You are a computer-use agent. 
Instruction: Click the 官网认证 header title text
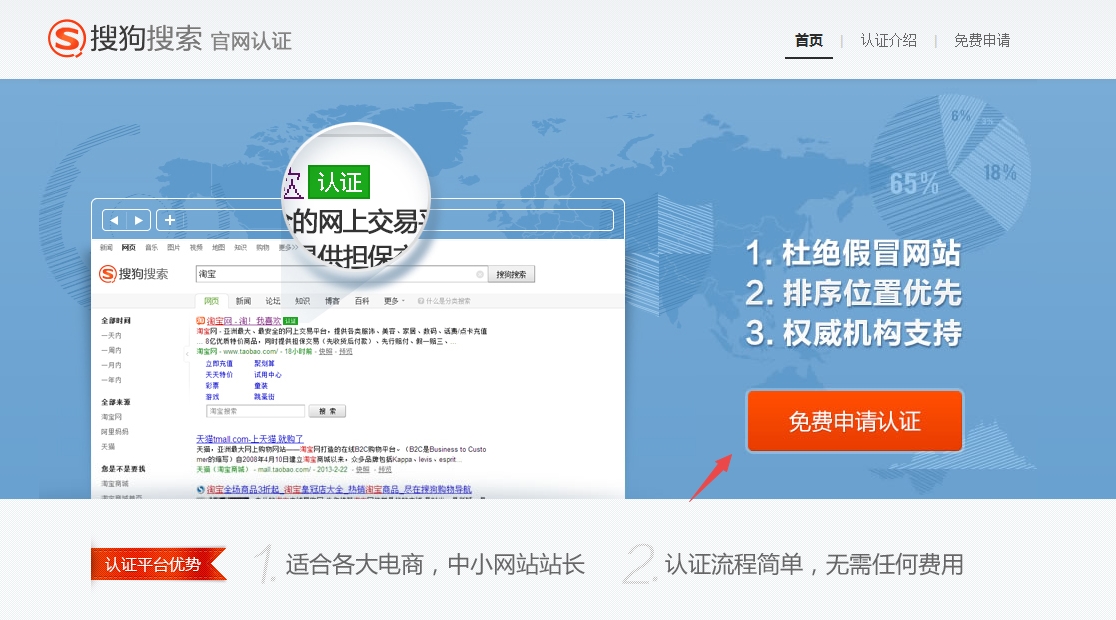(x=251, y=41)
